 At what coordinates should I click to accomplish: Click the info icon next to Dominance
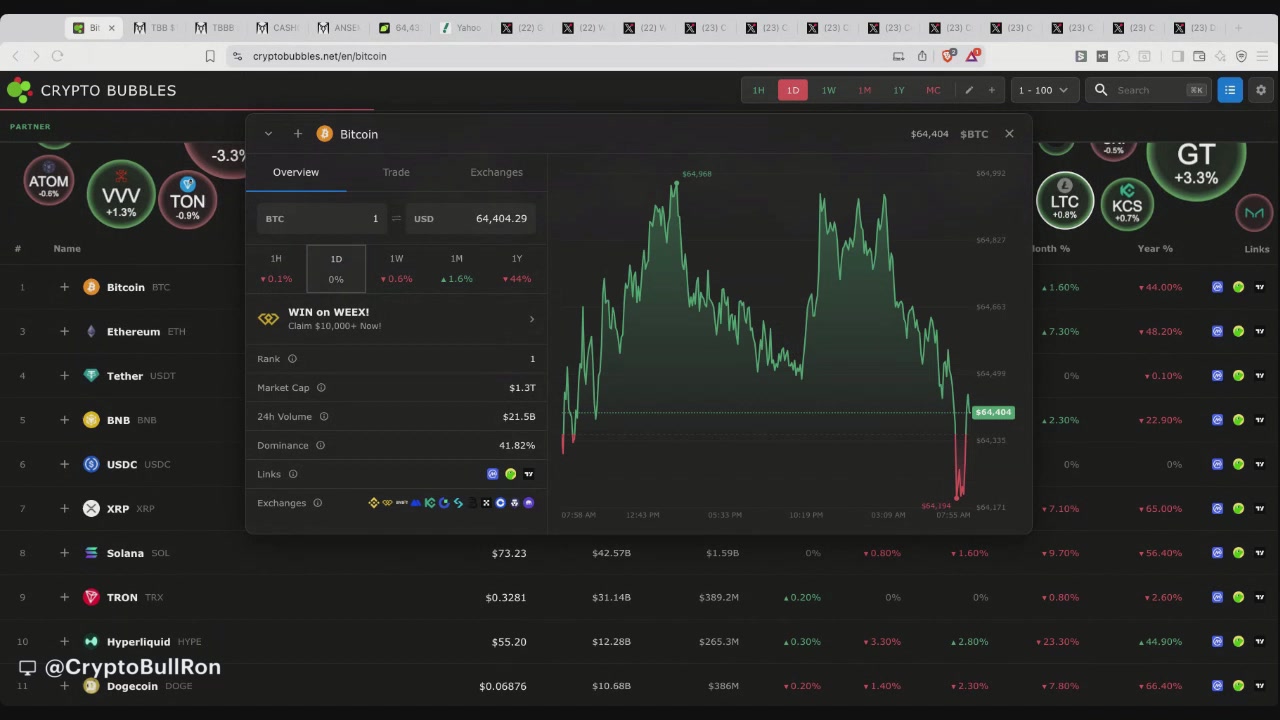[x=320, y=445]
